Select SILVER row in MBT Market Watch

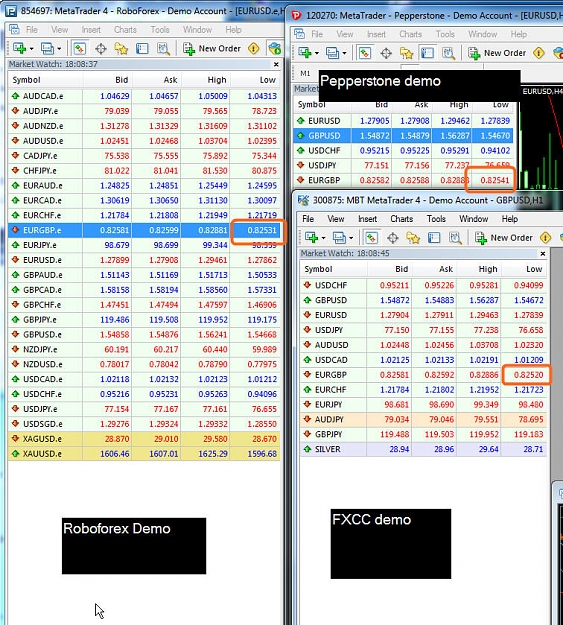pos(423,449)
